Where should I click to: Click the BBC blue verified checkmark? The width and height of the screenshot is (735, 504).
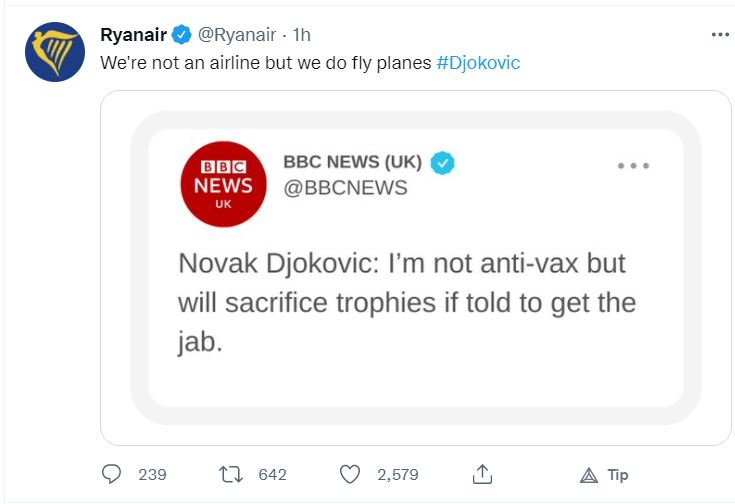(x=442, y=162)
